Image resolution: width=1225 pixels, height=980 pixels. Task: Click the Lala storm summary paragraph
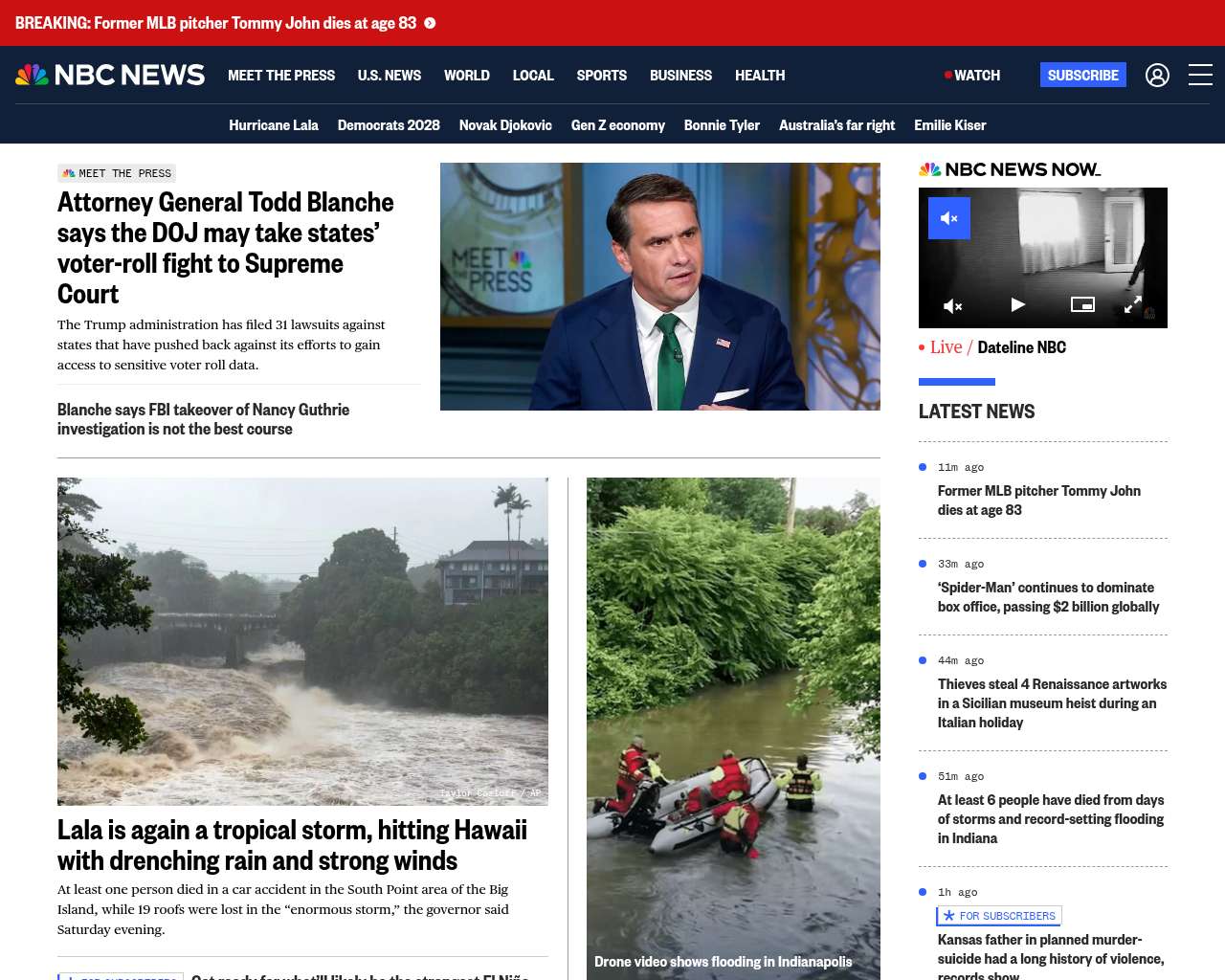[x=283, y=909]
